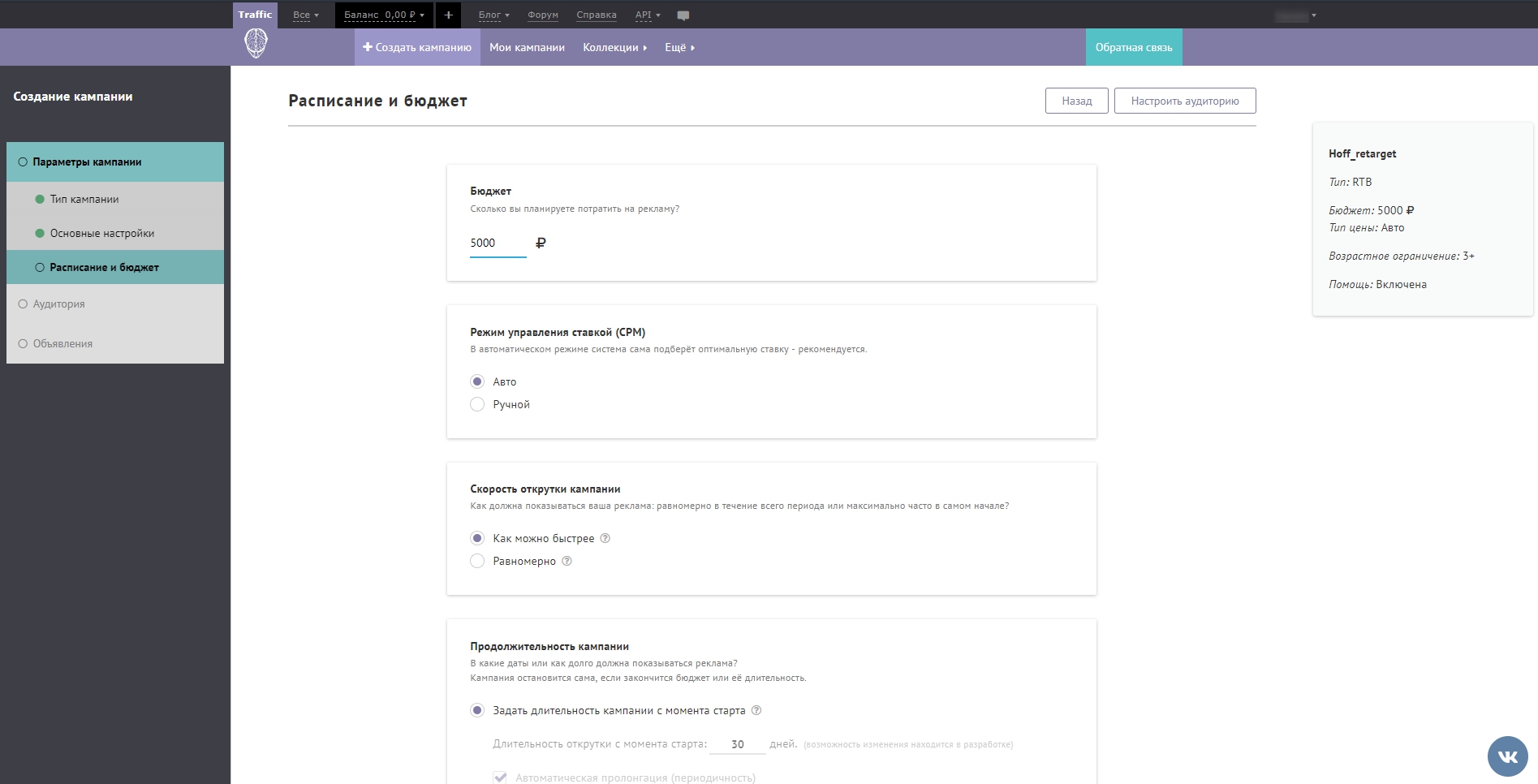
Task: Show help for 'Как можно быстрее'
Action: tap(605, 538)
